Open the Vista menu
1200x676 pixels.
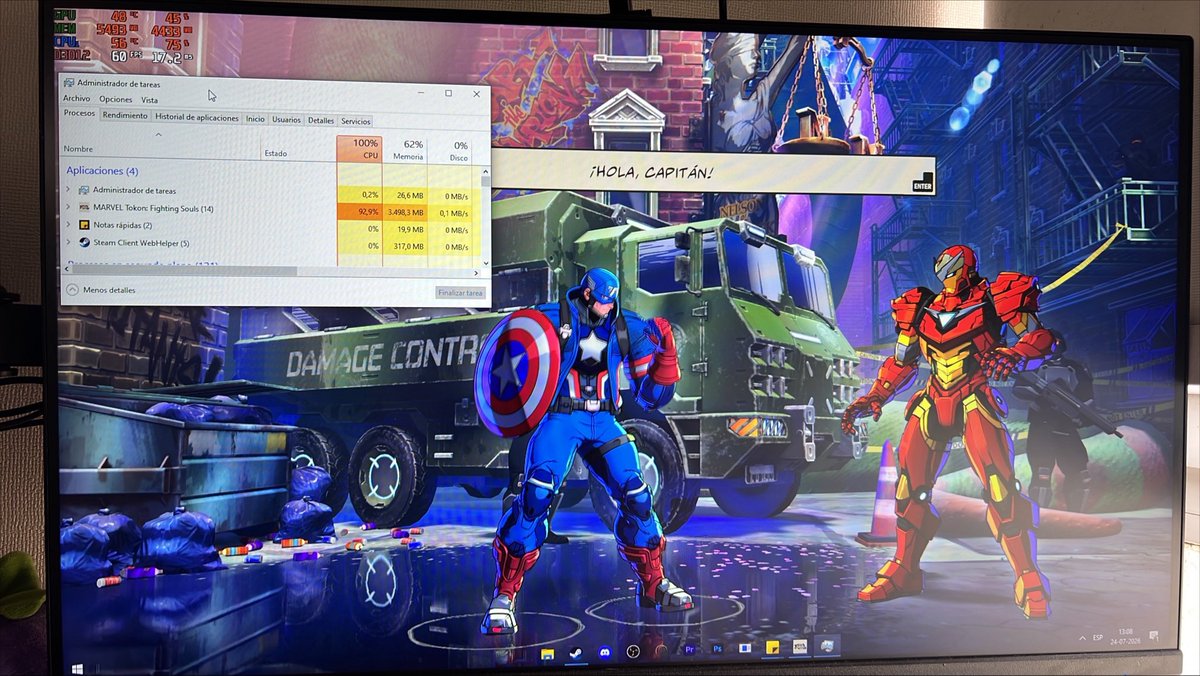149,100
